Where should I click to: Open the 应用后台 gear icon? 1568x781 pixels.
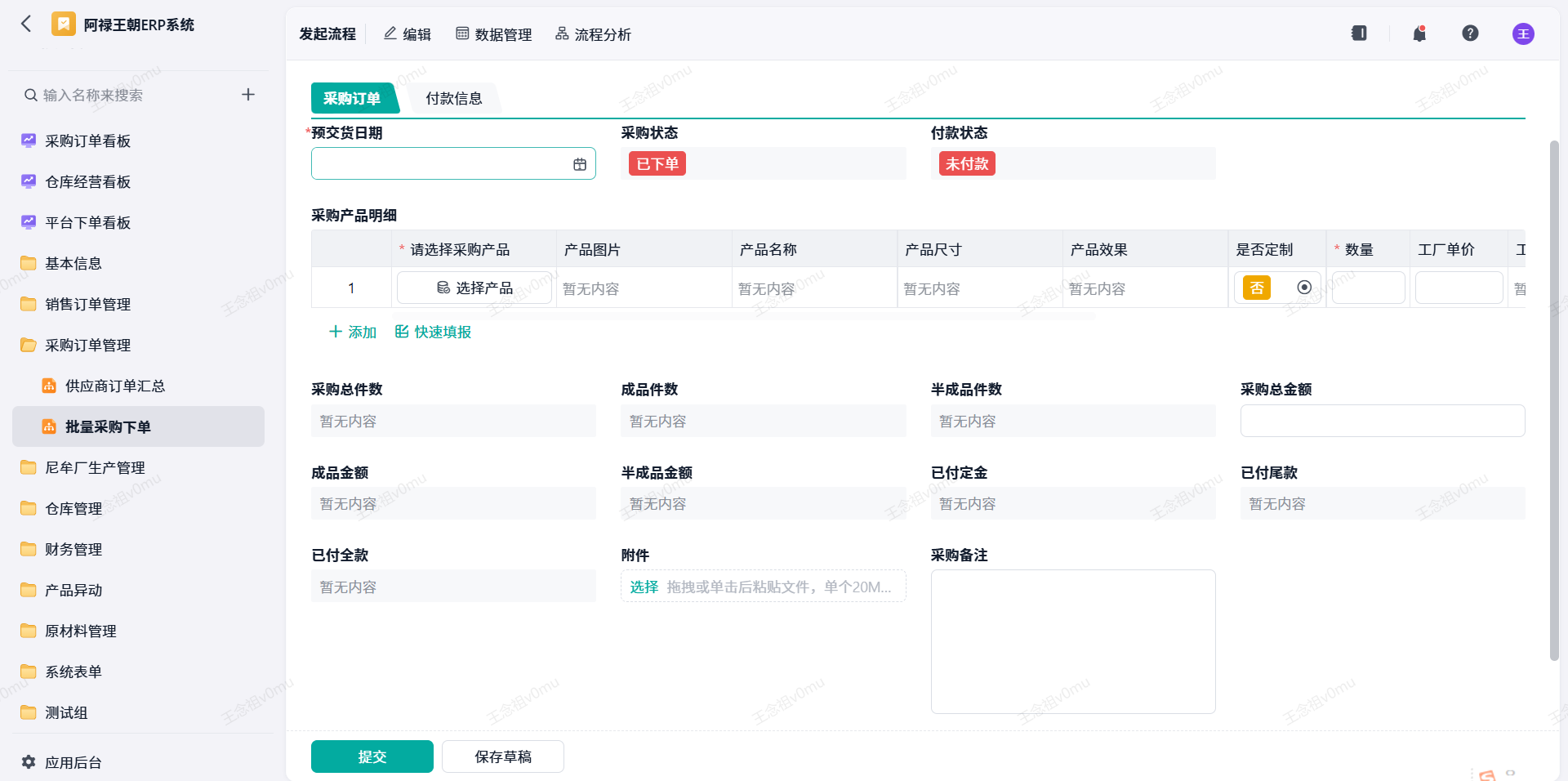tap(29, 761)
